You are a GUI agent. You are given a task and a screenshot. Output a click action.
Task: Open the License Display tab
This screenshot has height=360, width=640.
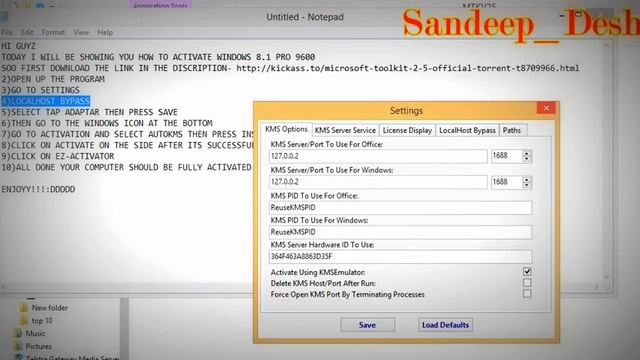pyautogui.click(x=407, y=130)
